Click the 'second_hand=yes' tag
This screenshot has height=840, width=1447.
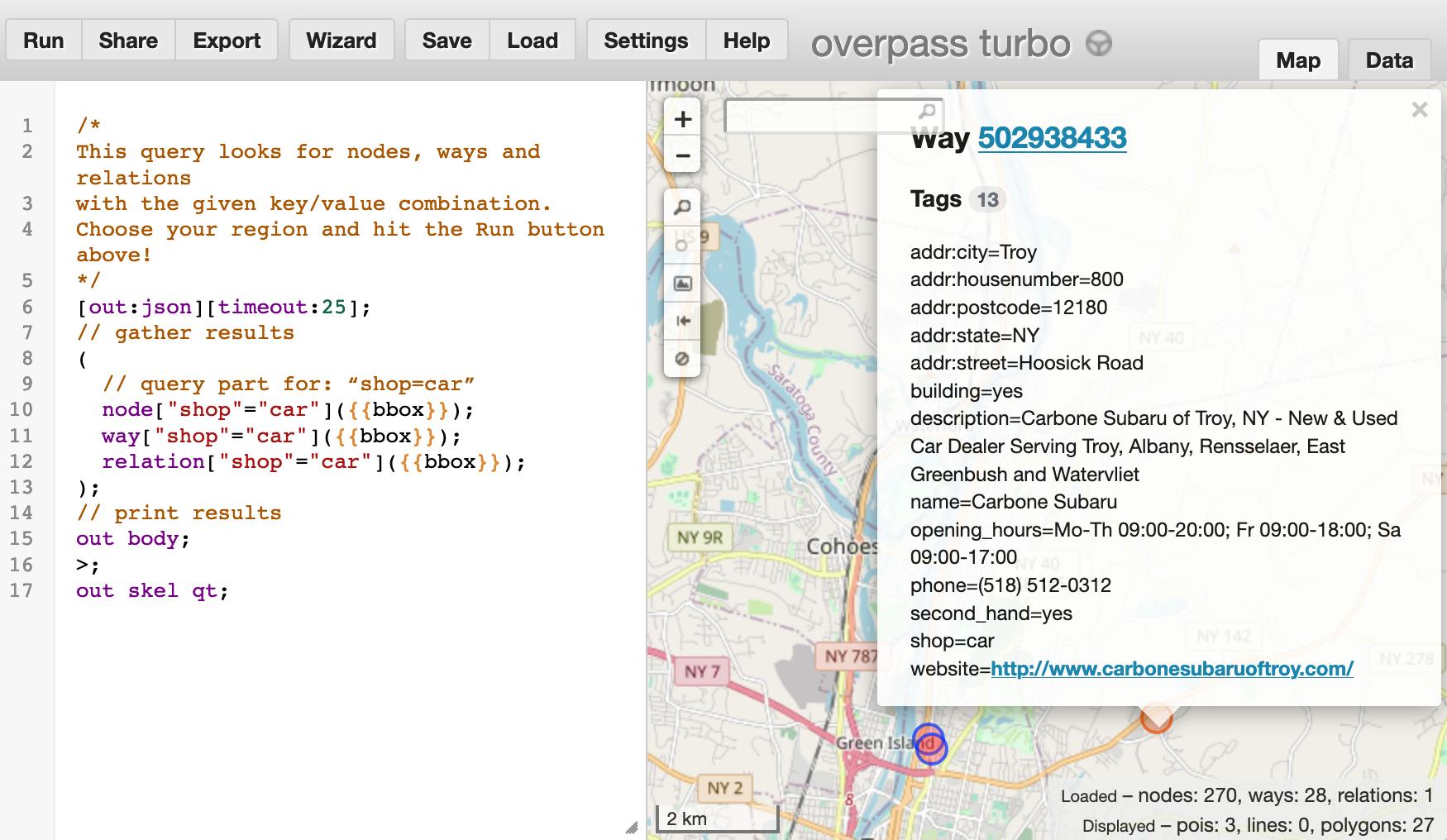coord(991,613)
